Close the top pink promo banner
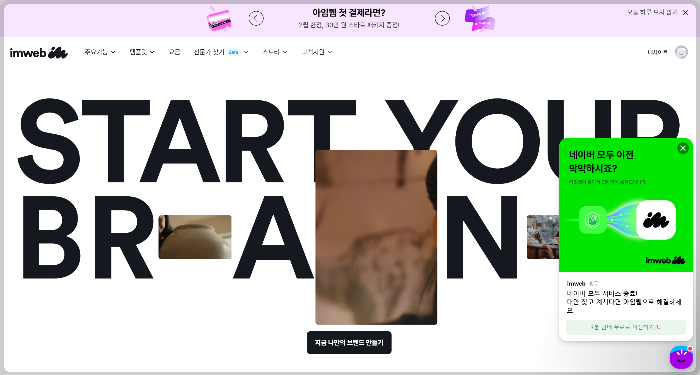700x375 pixels. pyautogui.click(x=686, y=12)
